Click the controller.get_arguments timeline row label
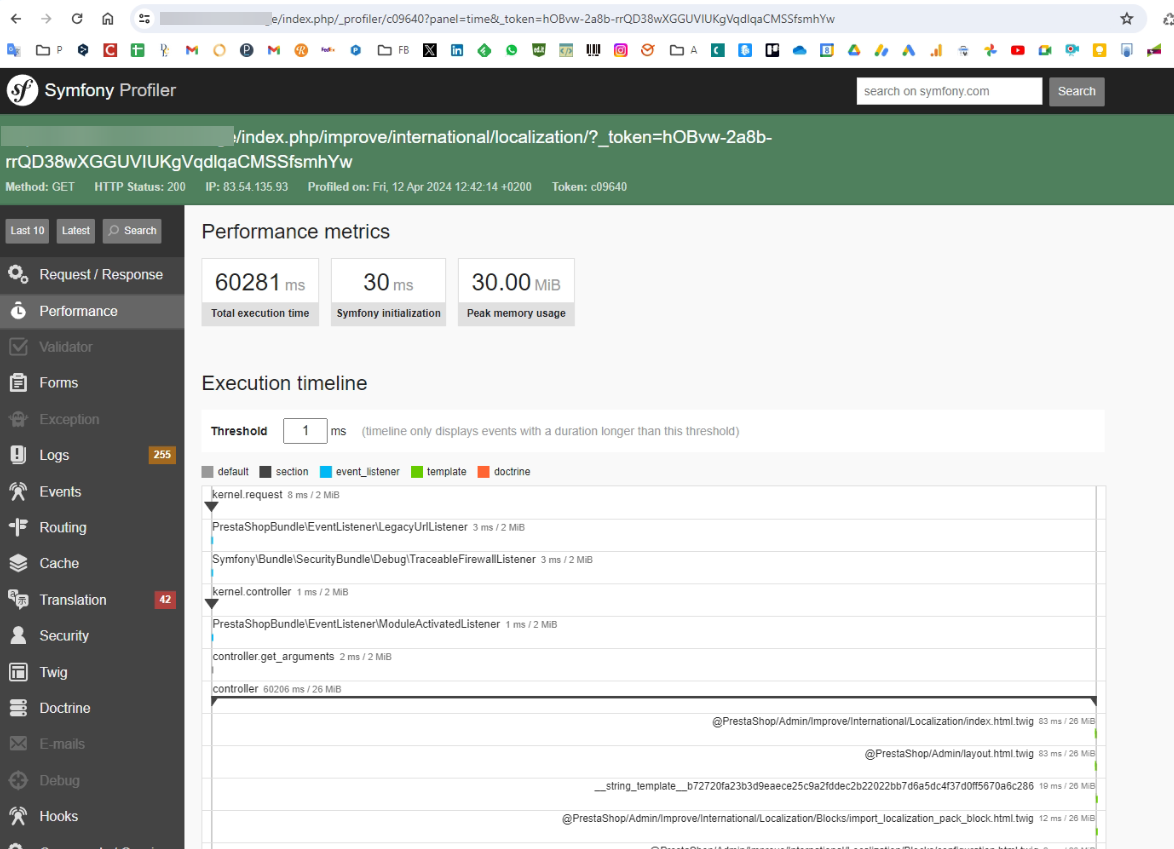The height and width of the screenshot is (849, 1174). point(273,657)
